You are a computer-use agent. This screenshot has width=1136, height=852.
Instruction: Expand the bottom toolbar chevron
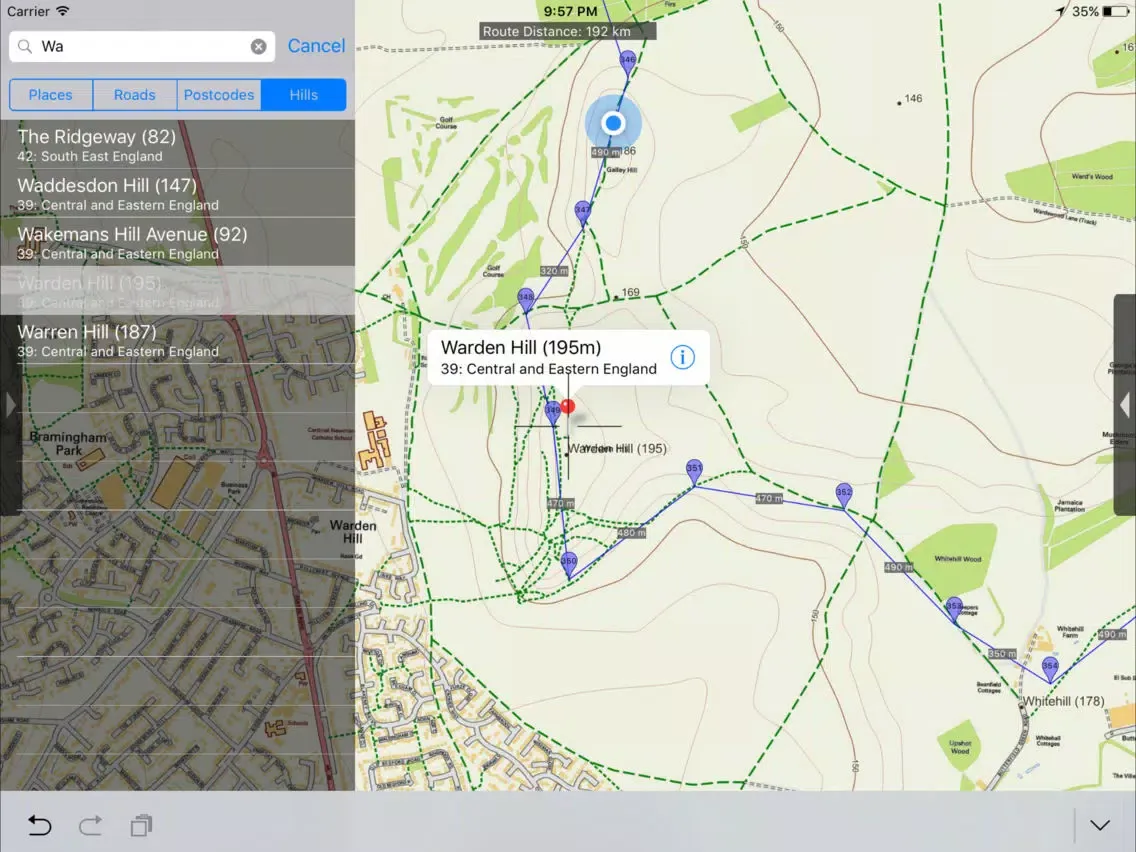point(1100,825)
